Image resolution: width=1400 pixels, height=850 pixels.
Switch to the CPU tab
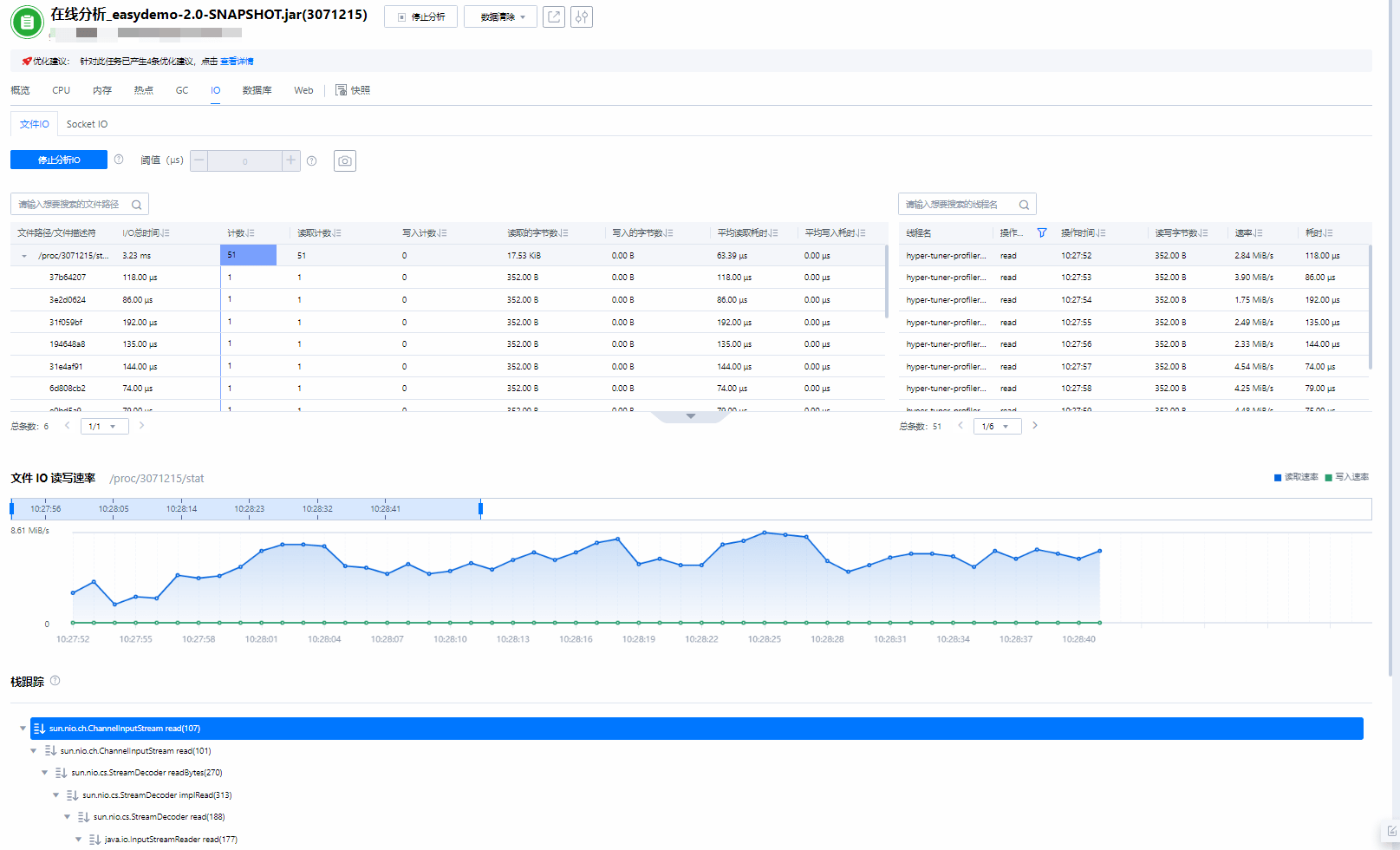pyautogui.click(x=61, y=90)
